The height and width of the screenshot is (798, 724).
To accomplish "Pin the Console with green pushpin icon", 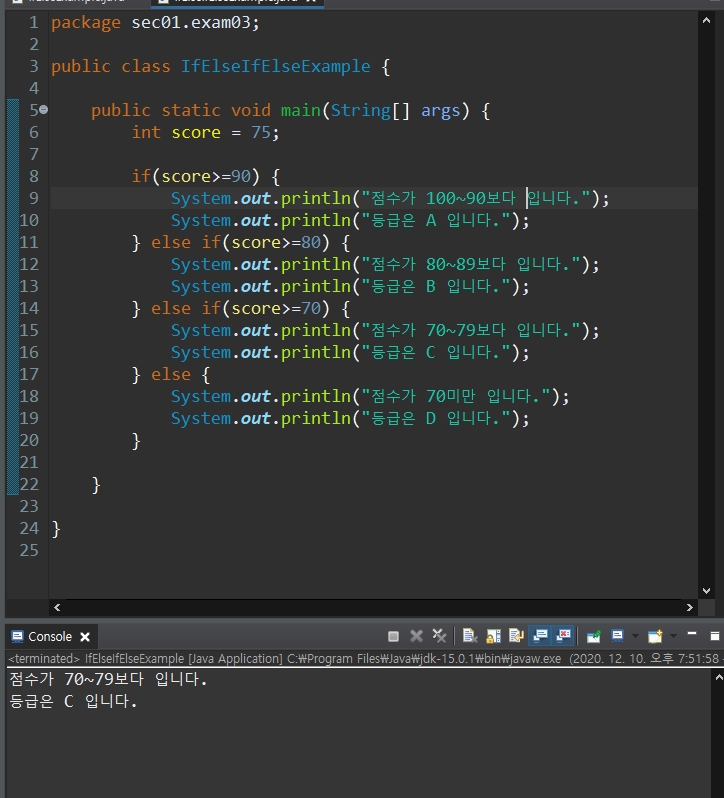I will [593, 636].
